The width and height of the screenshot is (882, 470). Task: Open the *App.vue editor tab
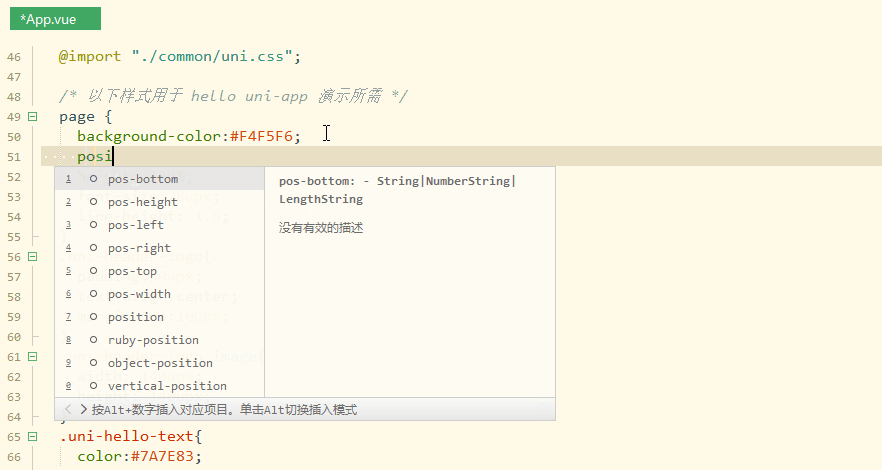(x=52, y=19)
